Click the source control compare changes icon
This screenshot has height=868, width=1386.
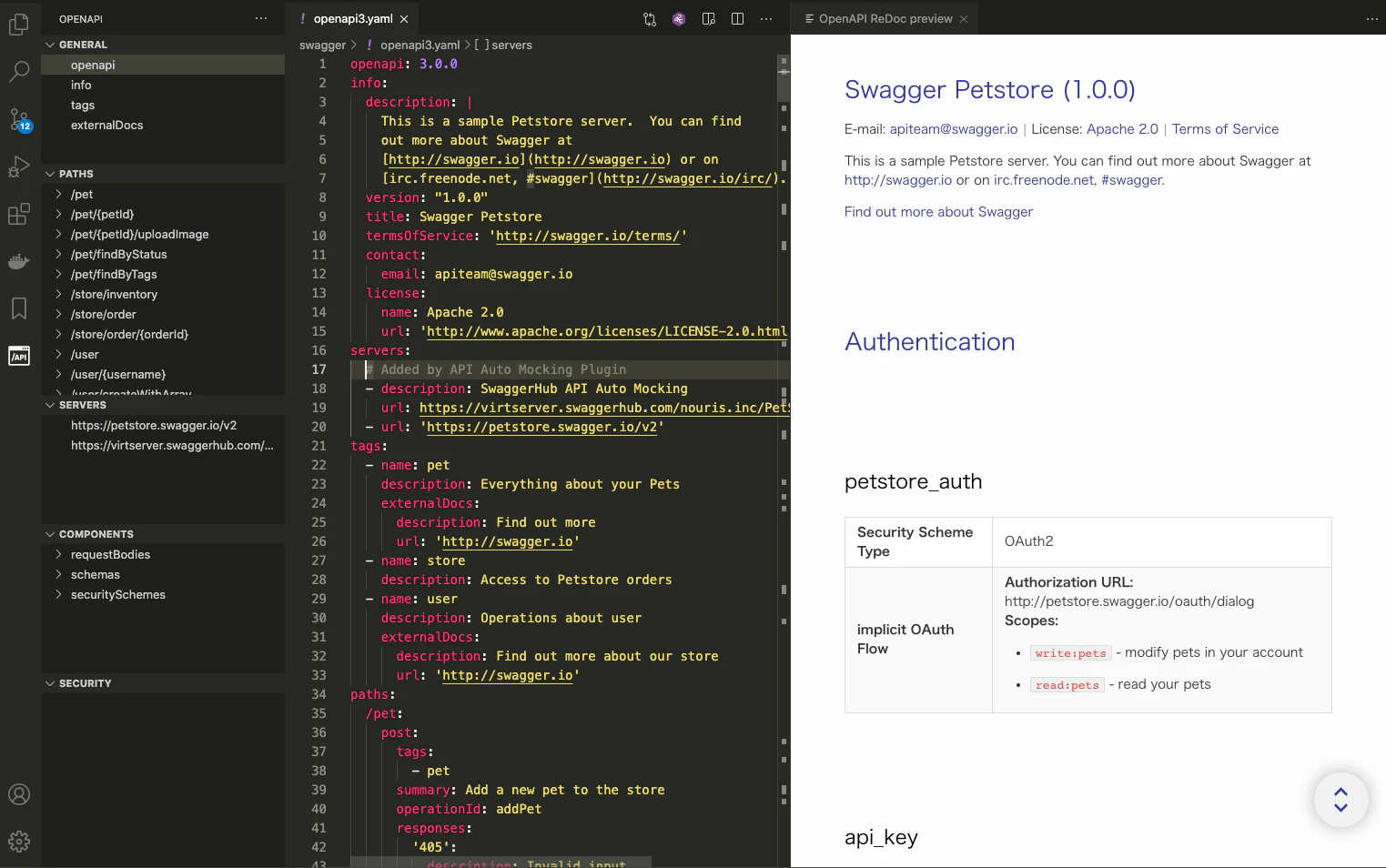coord(650,18)
